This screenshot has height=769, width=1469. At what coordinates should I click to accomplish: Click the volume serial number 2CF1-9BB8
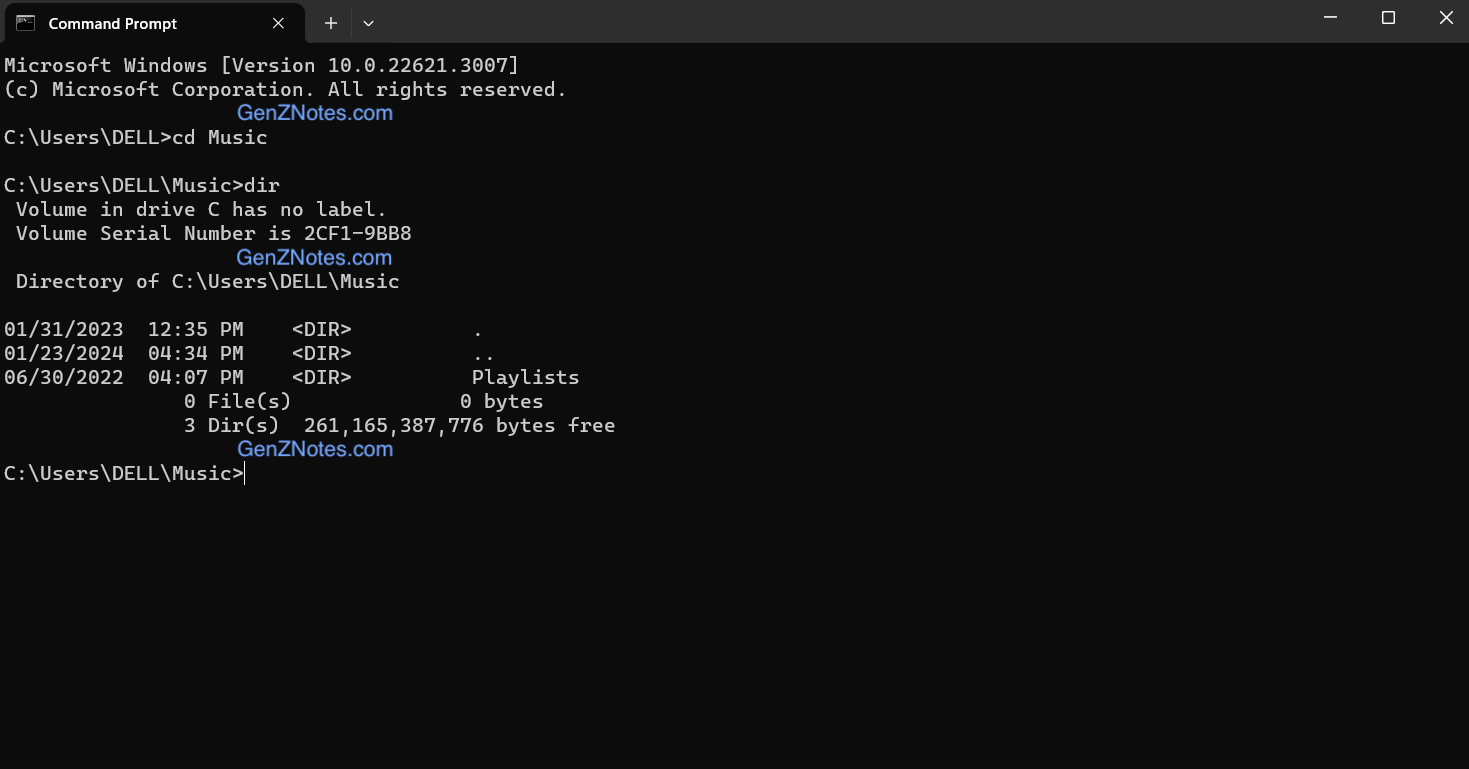pos(357,233)
